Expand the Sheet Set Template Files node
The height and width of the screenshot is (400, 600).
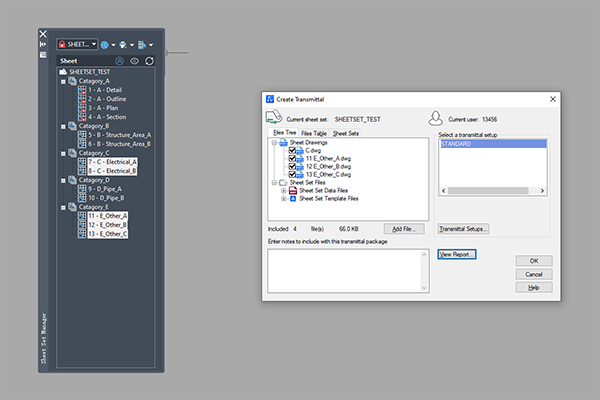[284, 199]
